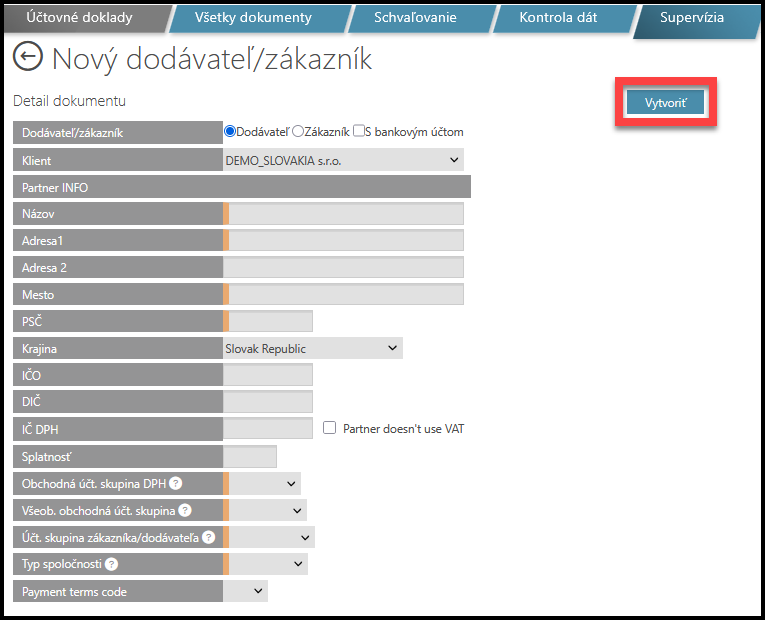
Task: Check Partner doesn't use VAT
Action: [x=329, y=428]
